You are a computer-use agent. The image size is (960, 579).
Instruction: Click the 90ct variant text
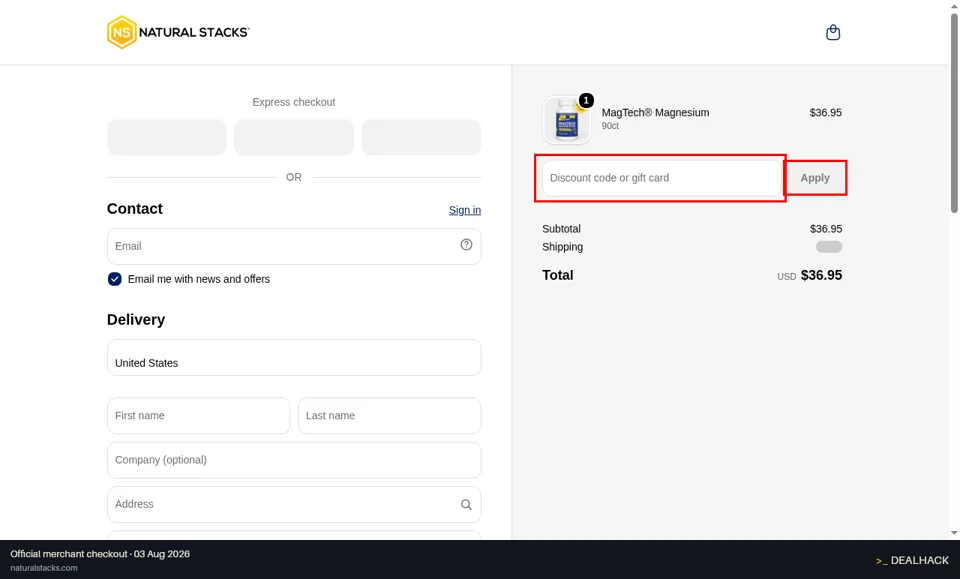(x=610, y=125)
